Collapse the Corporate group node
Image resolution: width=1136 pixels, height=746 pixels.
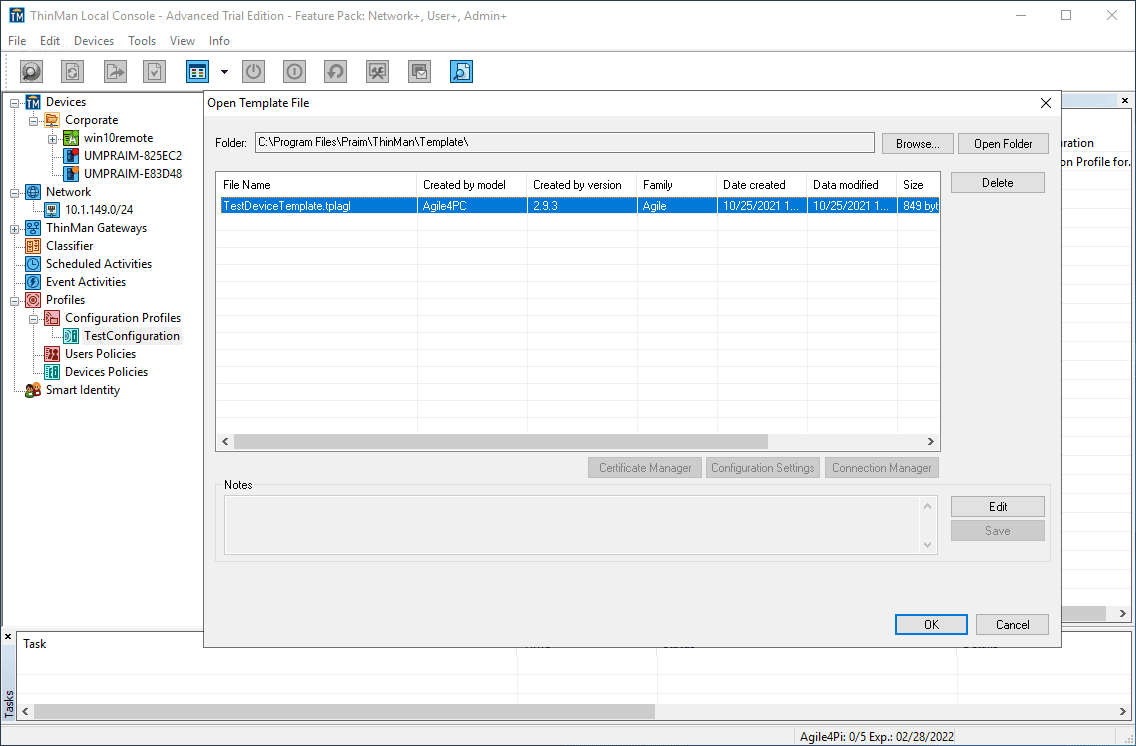pyautogui.click(x=33, y=121)
